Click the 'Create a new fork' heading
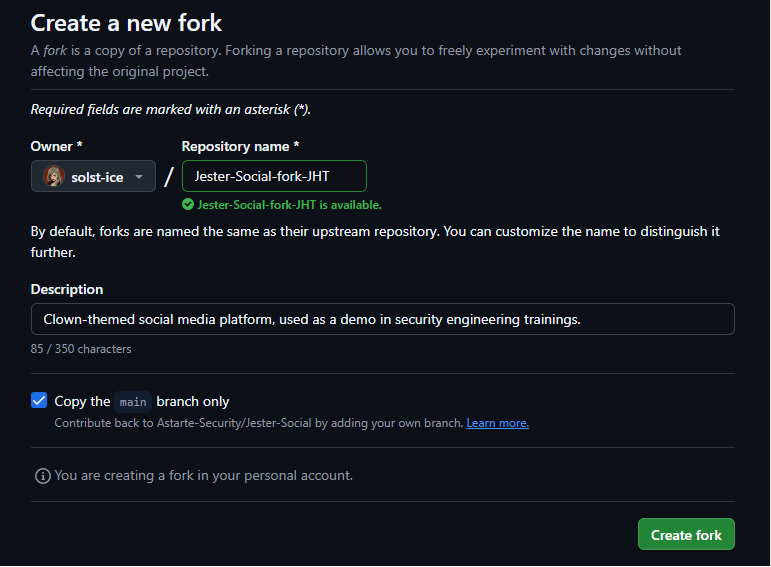Image resolution: width=771 pixels, height=567 pixels. 126,23
